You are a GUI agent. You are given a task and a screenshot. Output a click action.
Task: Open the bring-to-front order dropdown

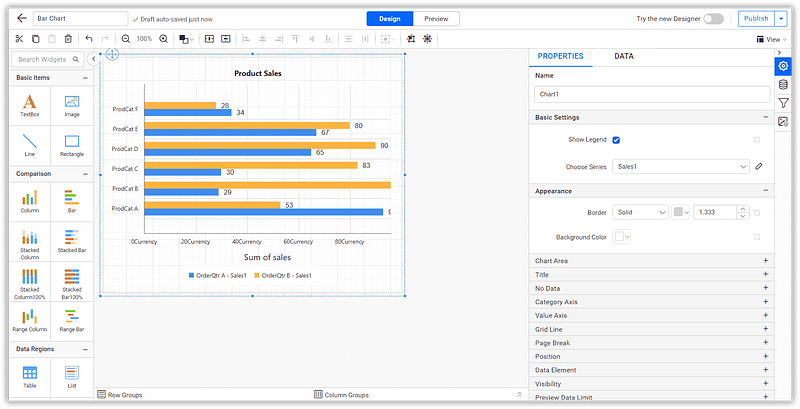tap(186, 39)
